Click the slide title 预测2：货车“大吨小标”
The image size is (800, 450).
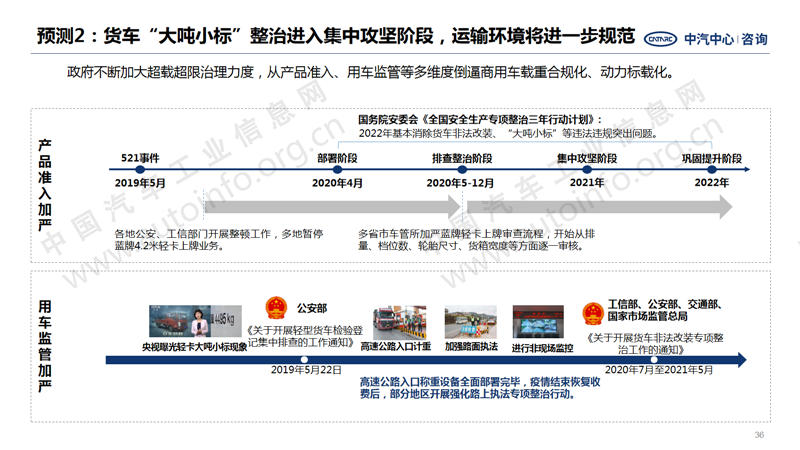coord(335,36)
